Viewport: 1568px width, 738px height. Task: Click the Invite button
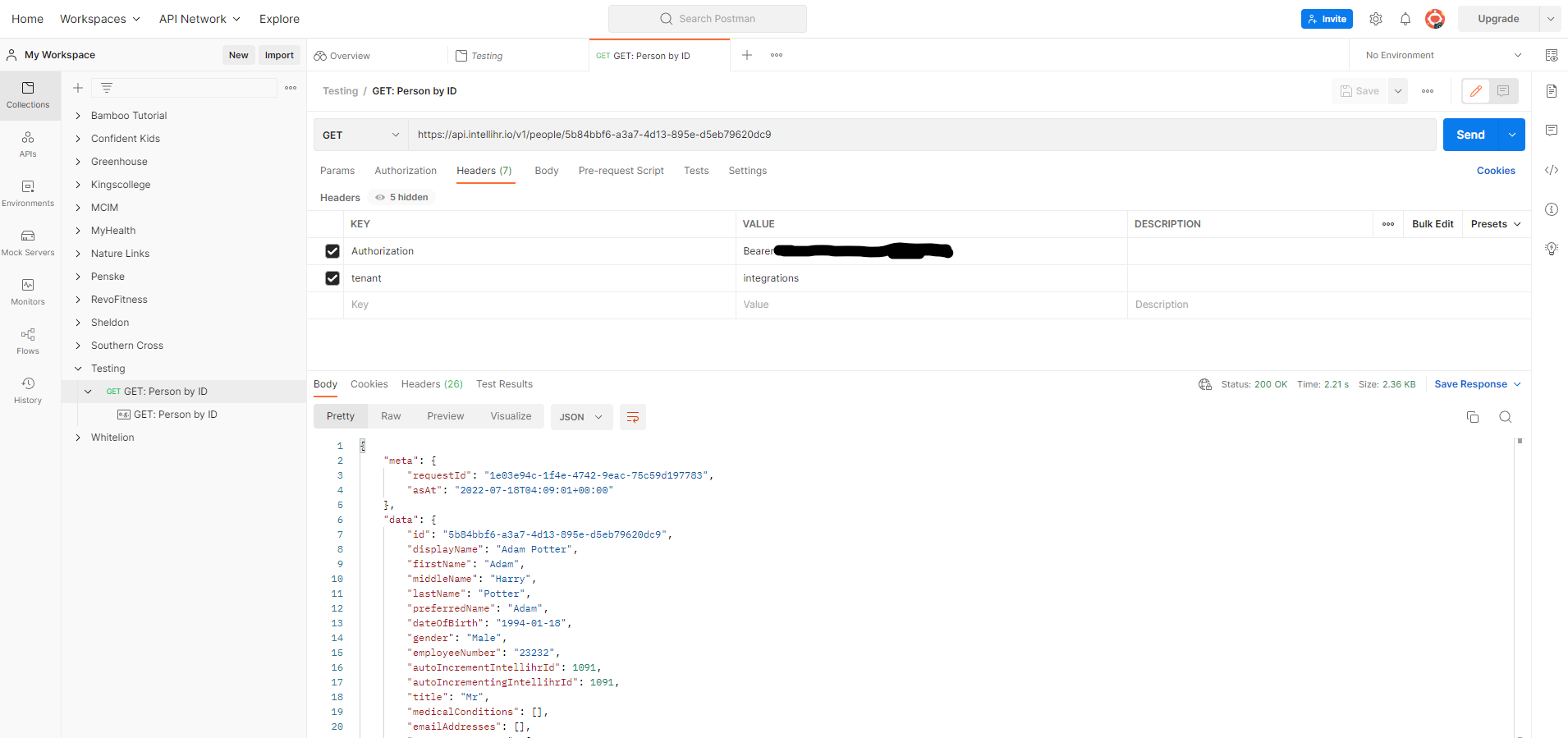[x=1327, y=19]
